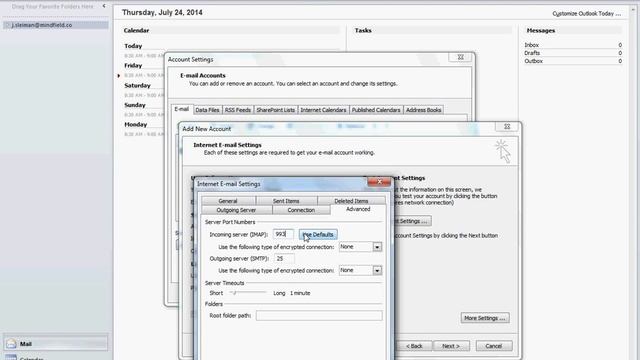Switch to the Connection tab
The height and width of the screenshot is (360, 640).
301,210
